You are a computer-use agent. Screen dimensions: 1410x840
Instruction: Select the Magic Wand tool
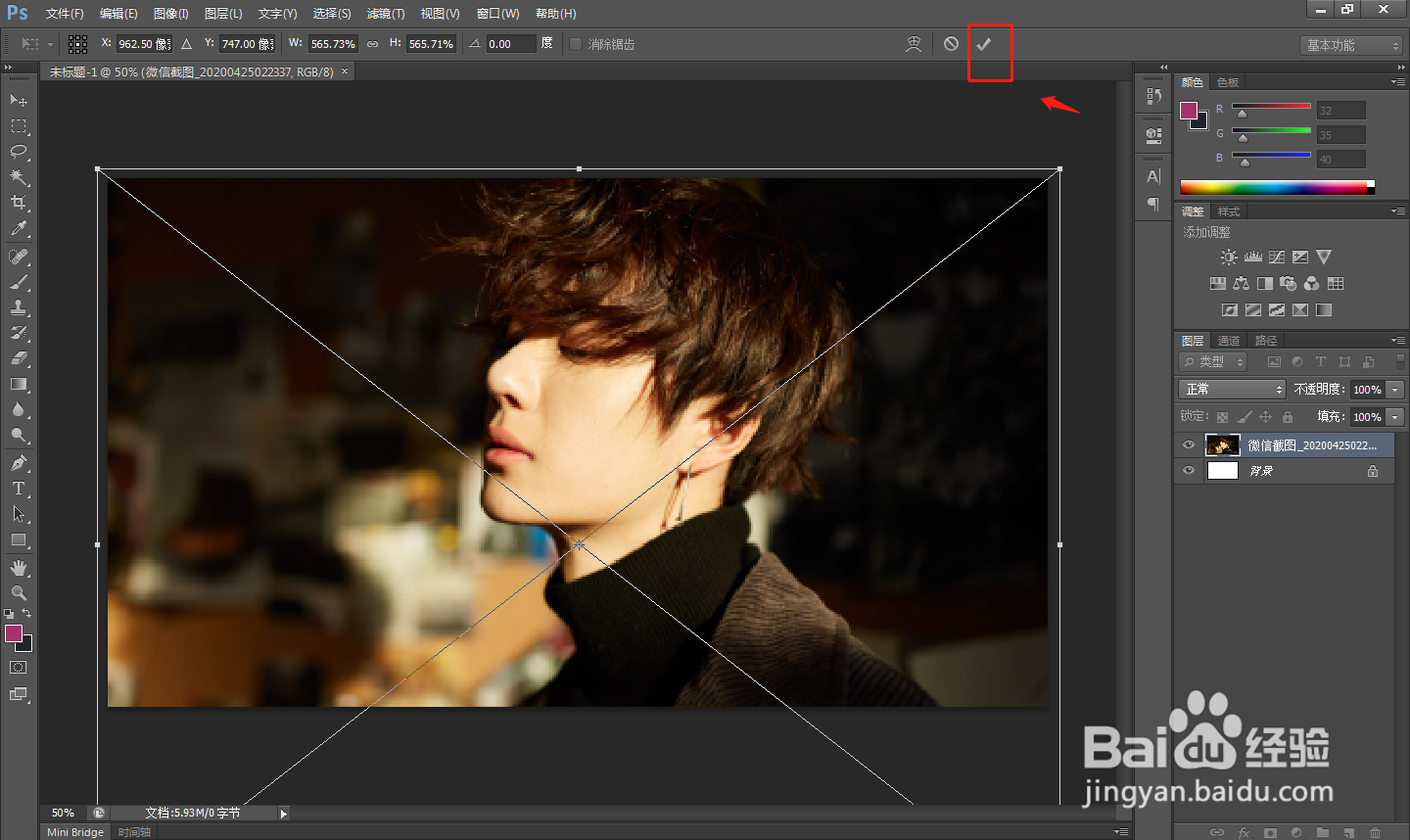19,177
